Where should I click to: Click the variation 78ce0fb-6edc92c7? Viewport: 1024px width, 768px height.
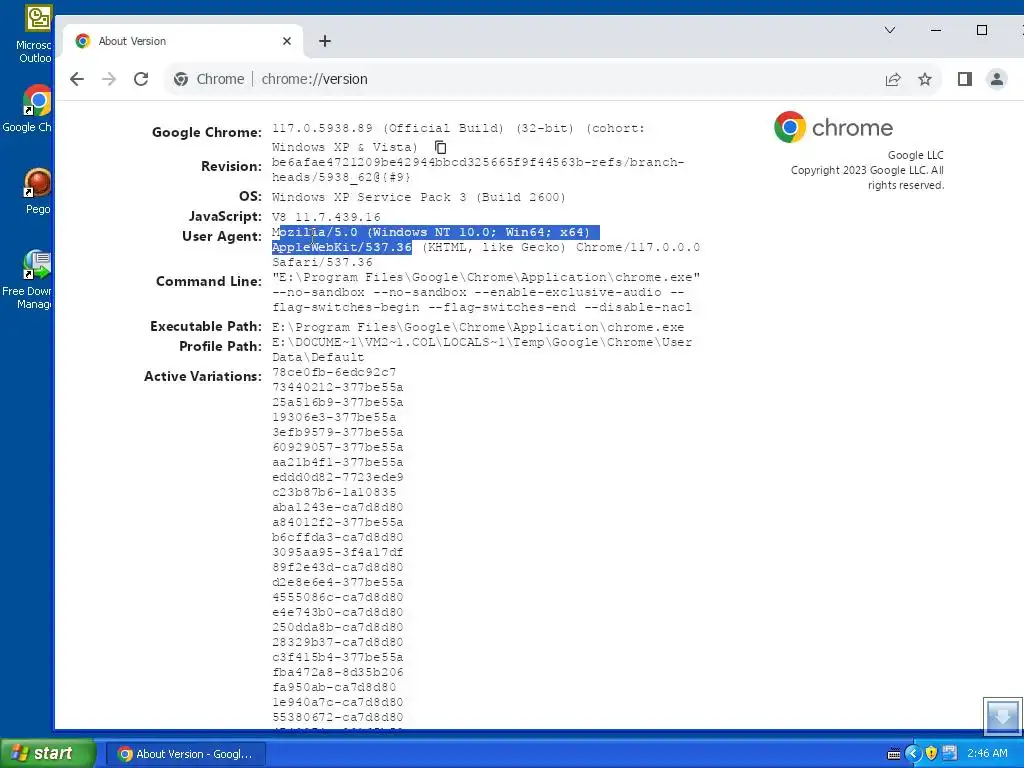point(334,372)
